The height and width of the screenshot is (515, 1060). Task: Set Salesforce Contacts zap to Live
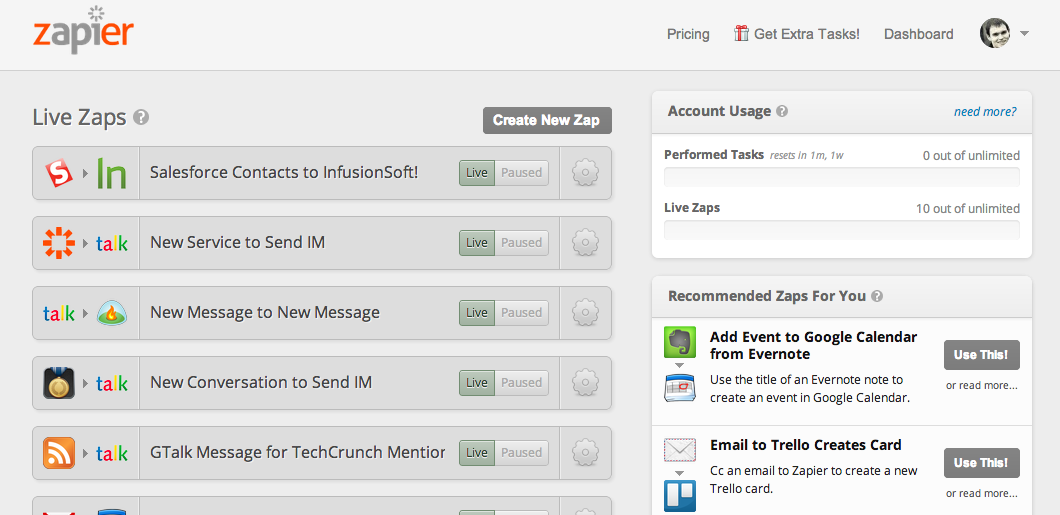click(x=477, y=173)
